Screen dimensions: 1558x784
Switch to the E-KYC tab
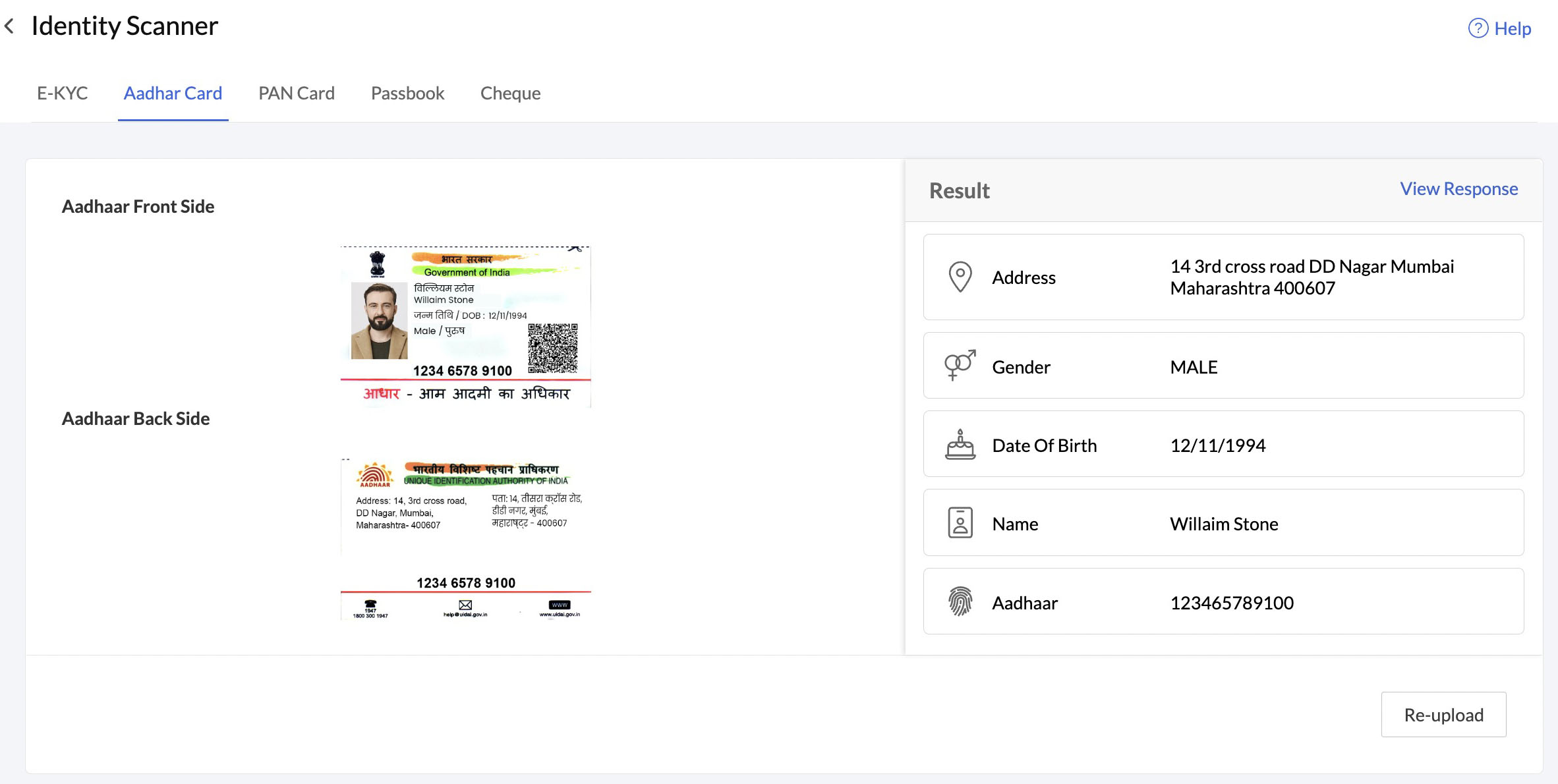(62, 93)
